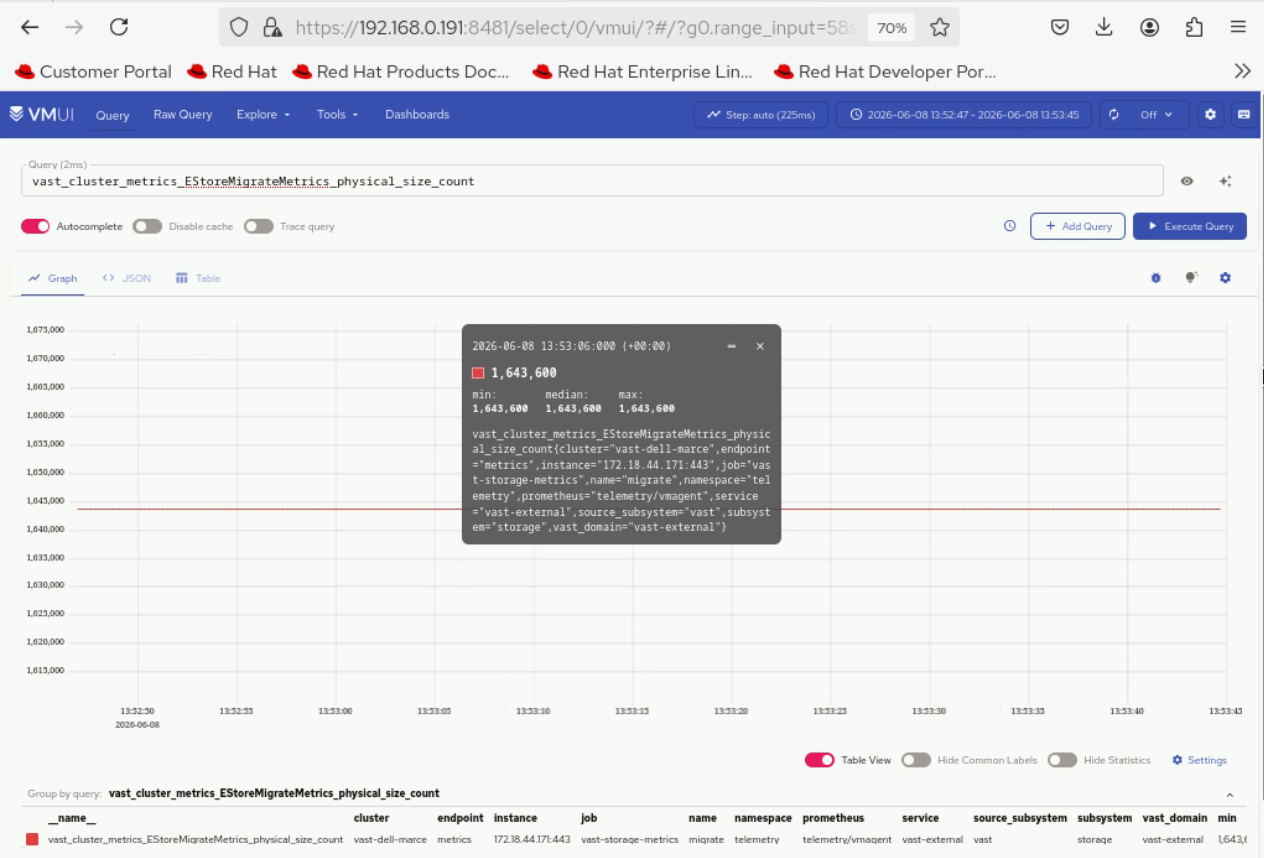1264x858 pixels.
Task: Open VMUI settings gear in header
Action: tap(1210, 114)
